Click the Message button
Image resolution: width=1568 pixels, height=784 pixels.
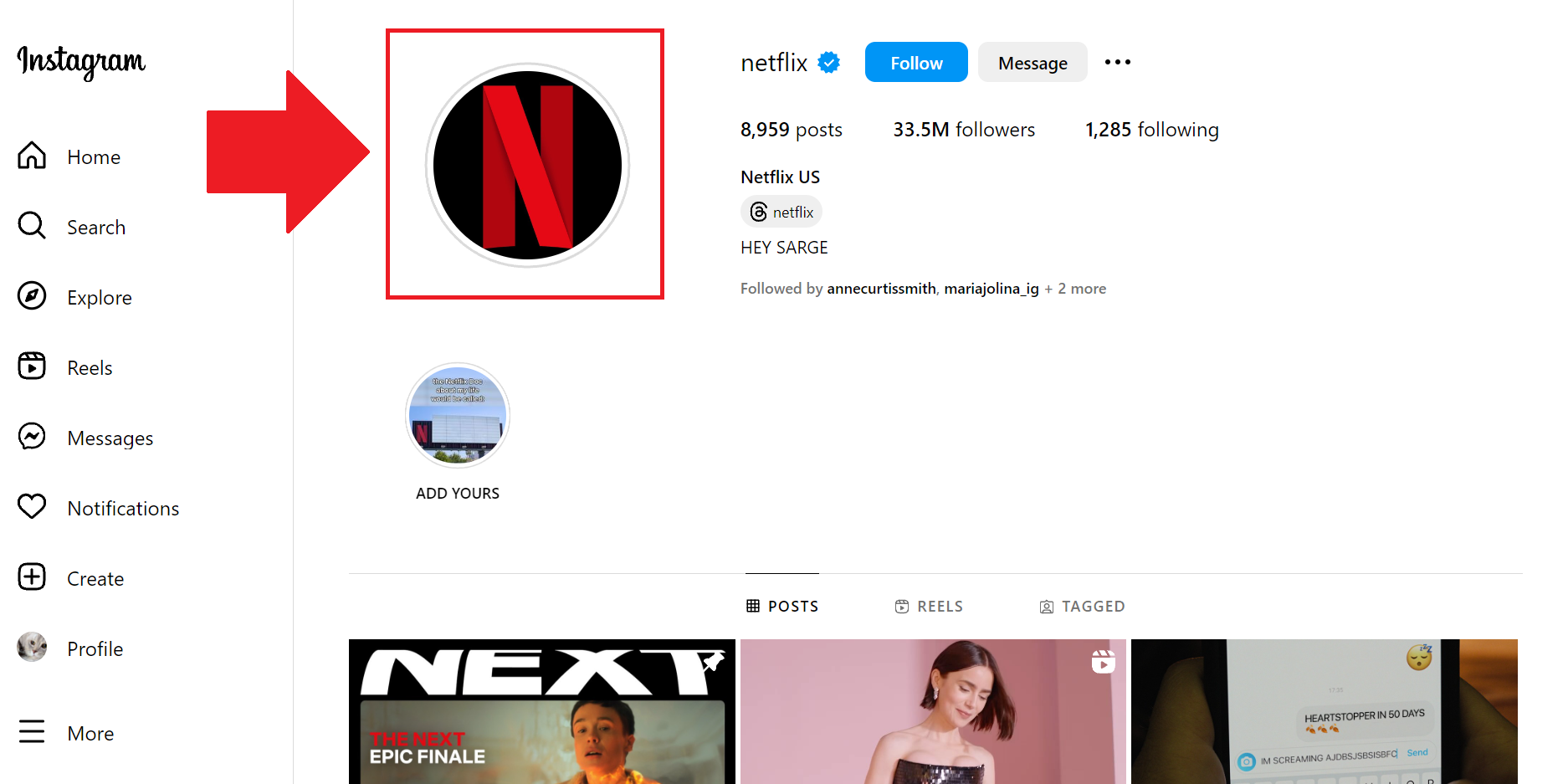pos(1033,62)
